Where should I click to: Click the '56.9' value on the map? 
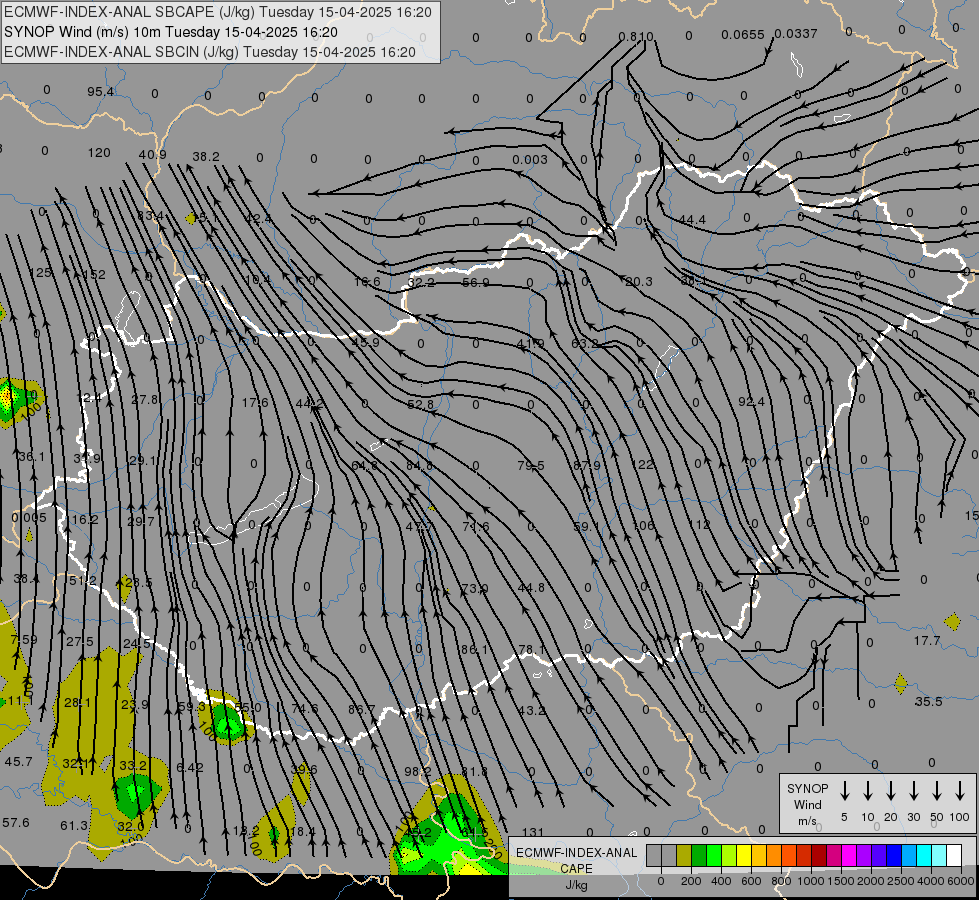click(x=475, y=282)
